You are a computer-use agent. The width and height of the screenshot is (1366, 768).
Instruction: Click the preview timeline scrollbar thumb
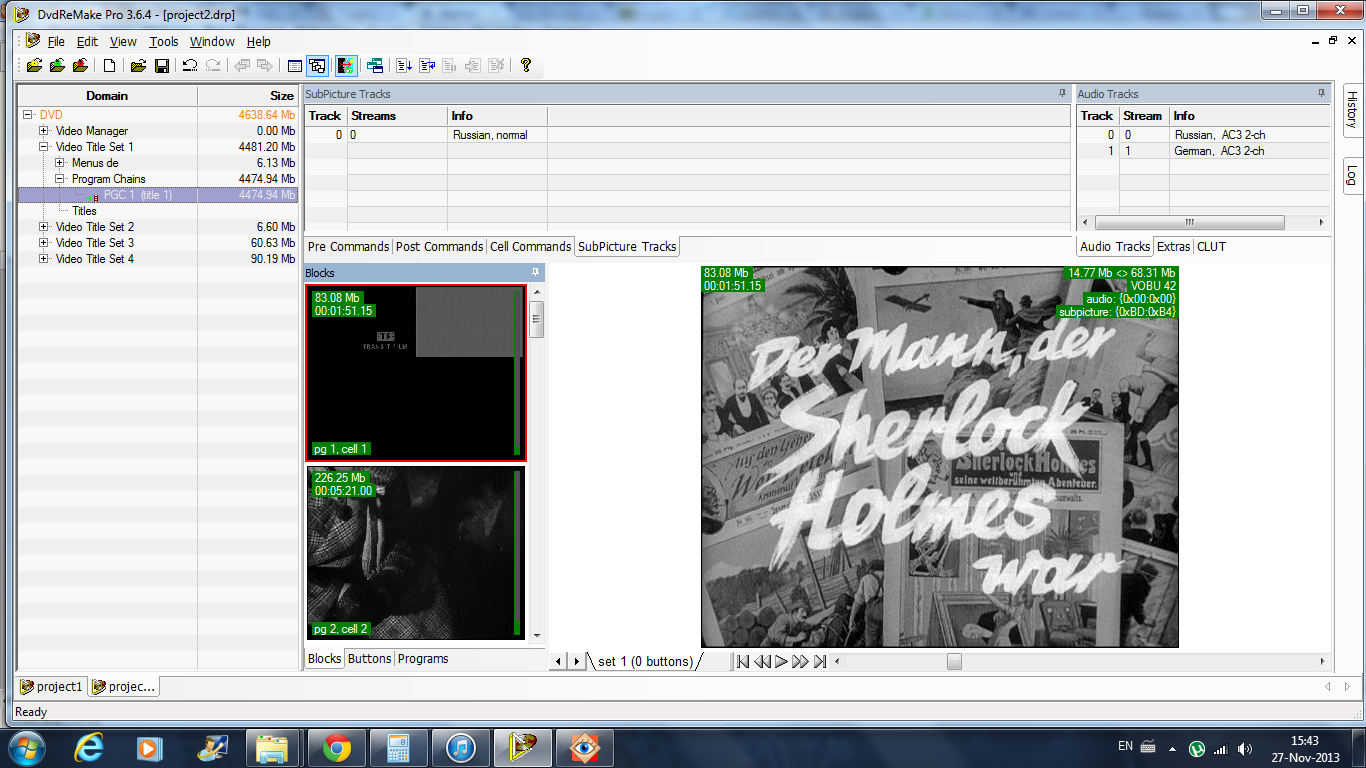pos(954,661)
